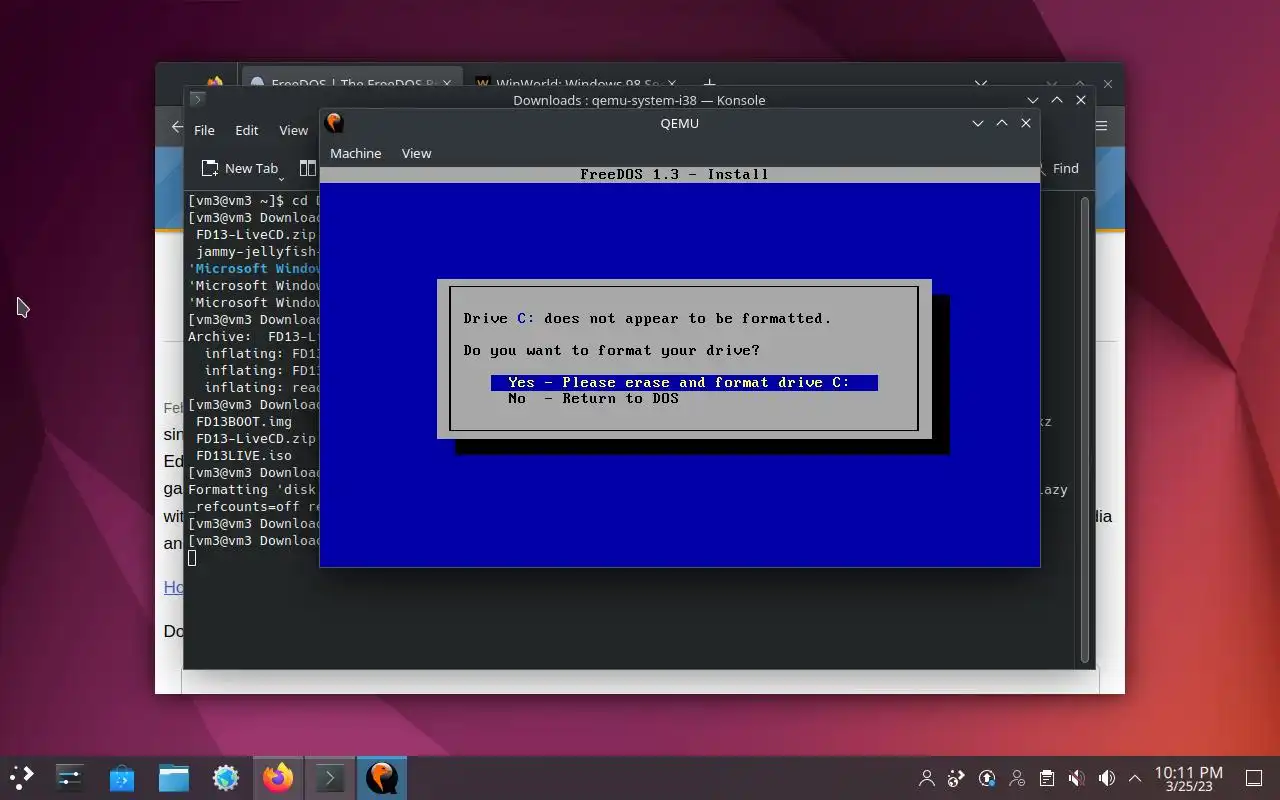
Task: Click 'Drive C: does not appear to be formatted.'
Action: click(647, 318)
